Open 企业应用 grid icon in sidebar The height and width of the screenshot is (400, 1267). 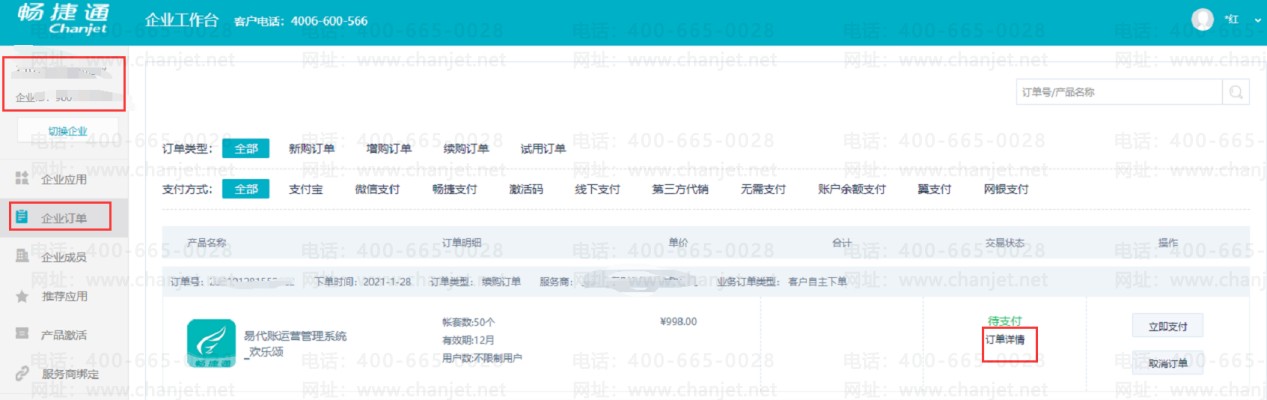pyautogui.click(x=22, y=179)
